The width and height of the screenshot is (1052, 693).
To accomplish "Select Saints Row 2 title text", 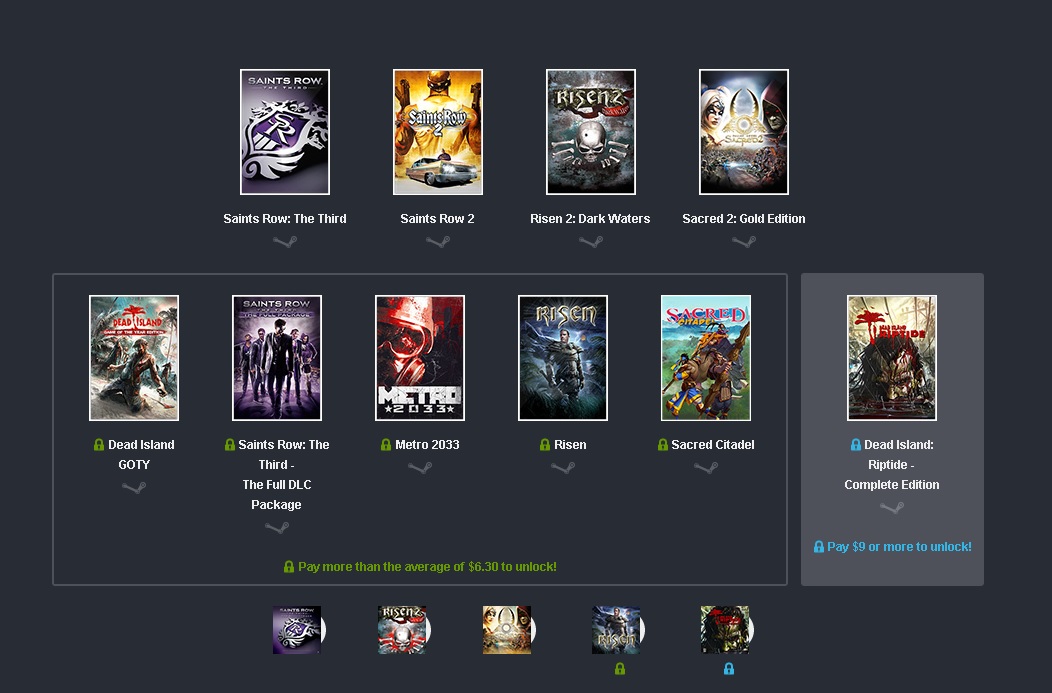I will click(437, 219).
